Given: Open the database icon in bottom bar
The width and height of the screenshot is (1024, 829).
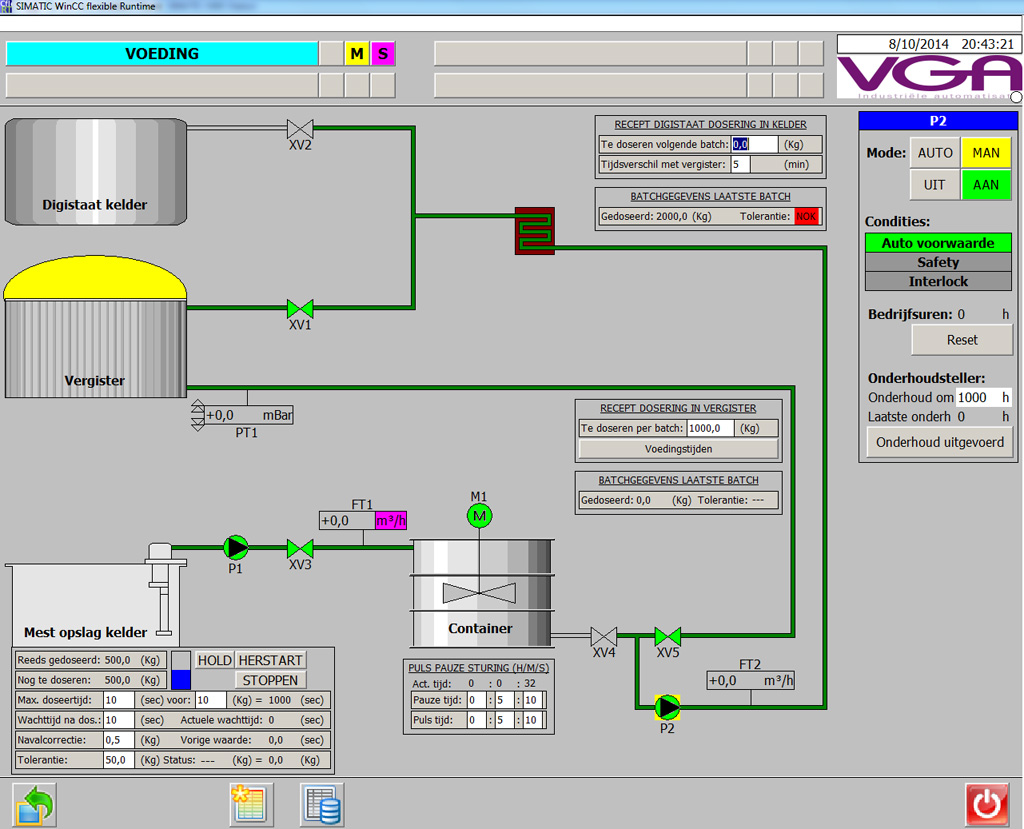Looking at the screenshot, I should point(322,804).
